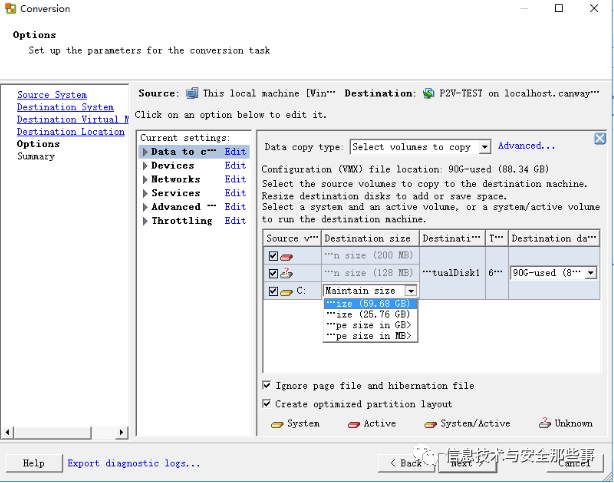Click Edit next to Advanced
The height and width of the screenshot is (483, 614).
235,207
